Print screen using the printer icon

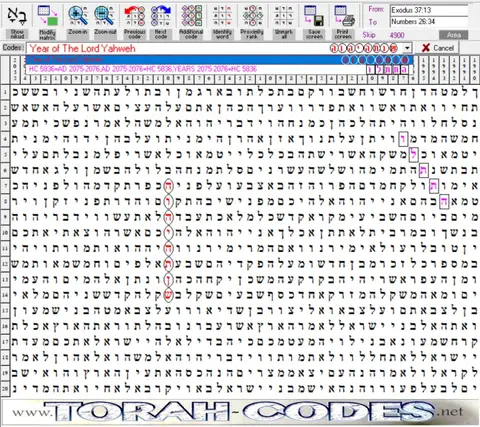(344, 16)
